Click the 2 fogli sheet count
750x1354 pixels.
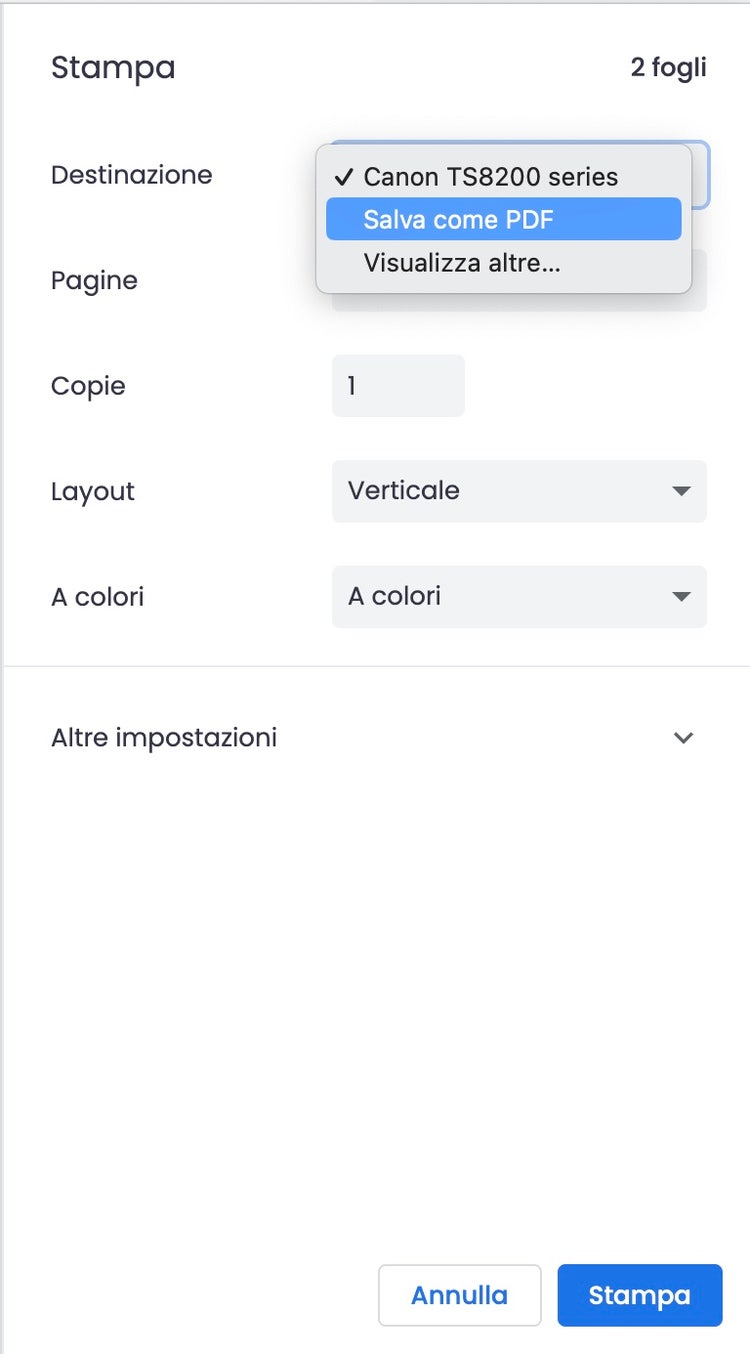click(668, 67)
